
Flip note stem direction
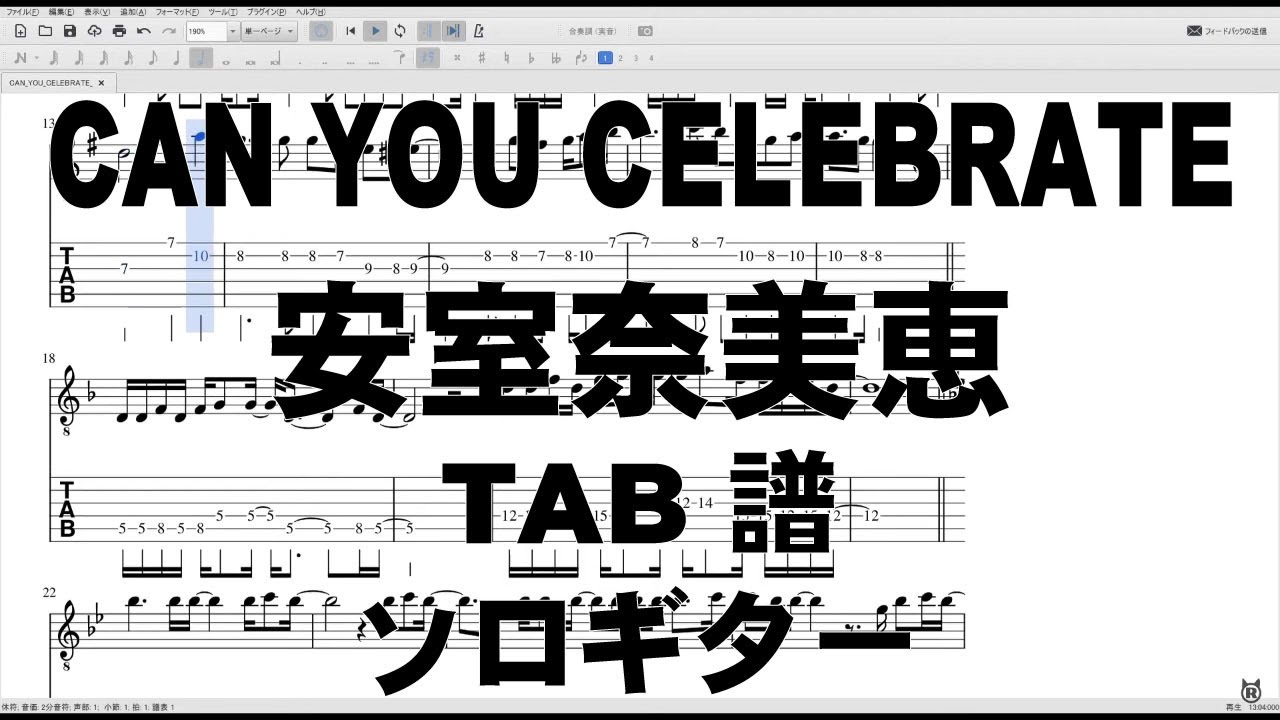point(581,58)
